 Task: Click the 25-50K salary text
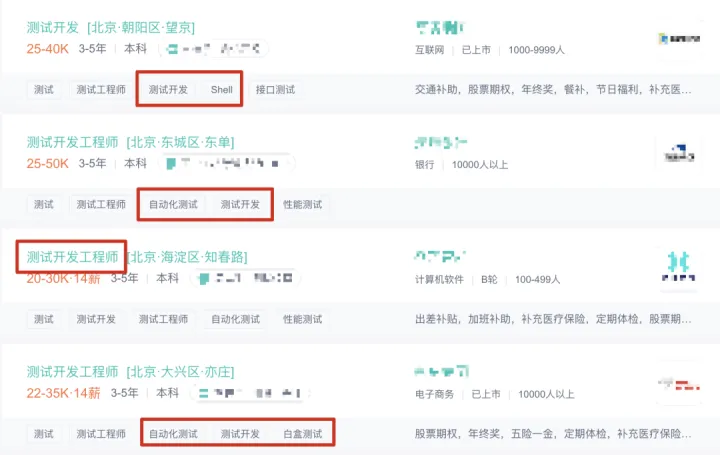tap(47, 163)
